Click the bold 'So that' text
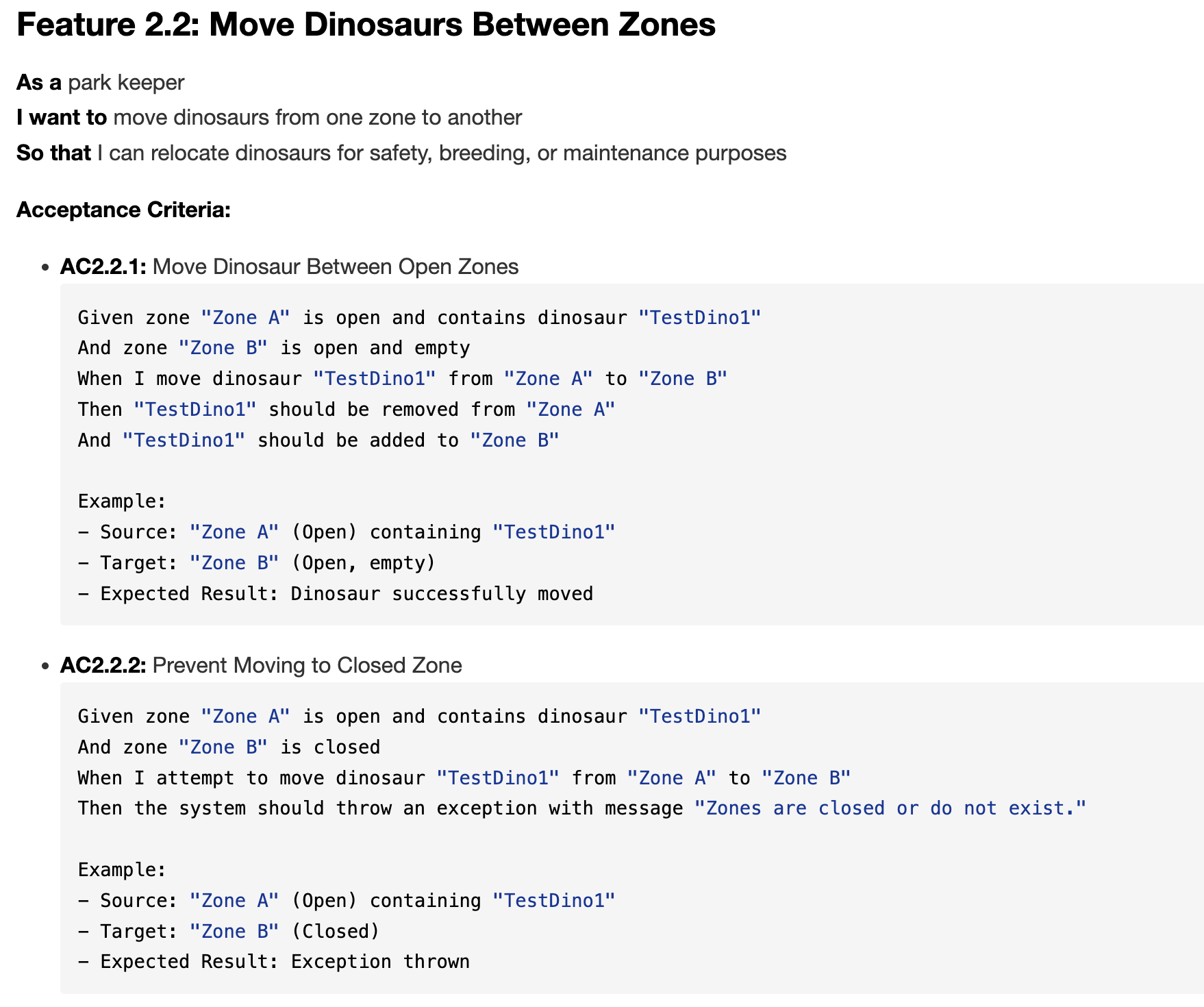The width and height of the screenshot is (1204, 1007). 53,153
